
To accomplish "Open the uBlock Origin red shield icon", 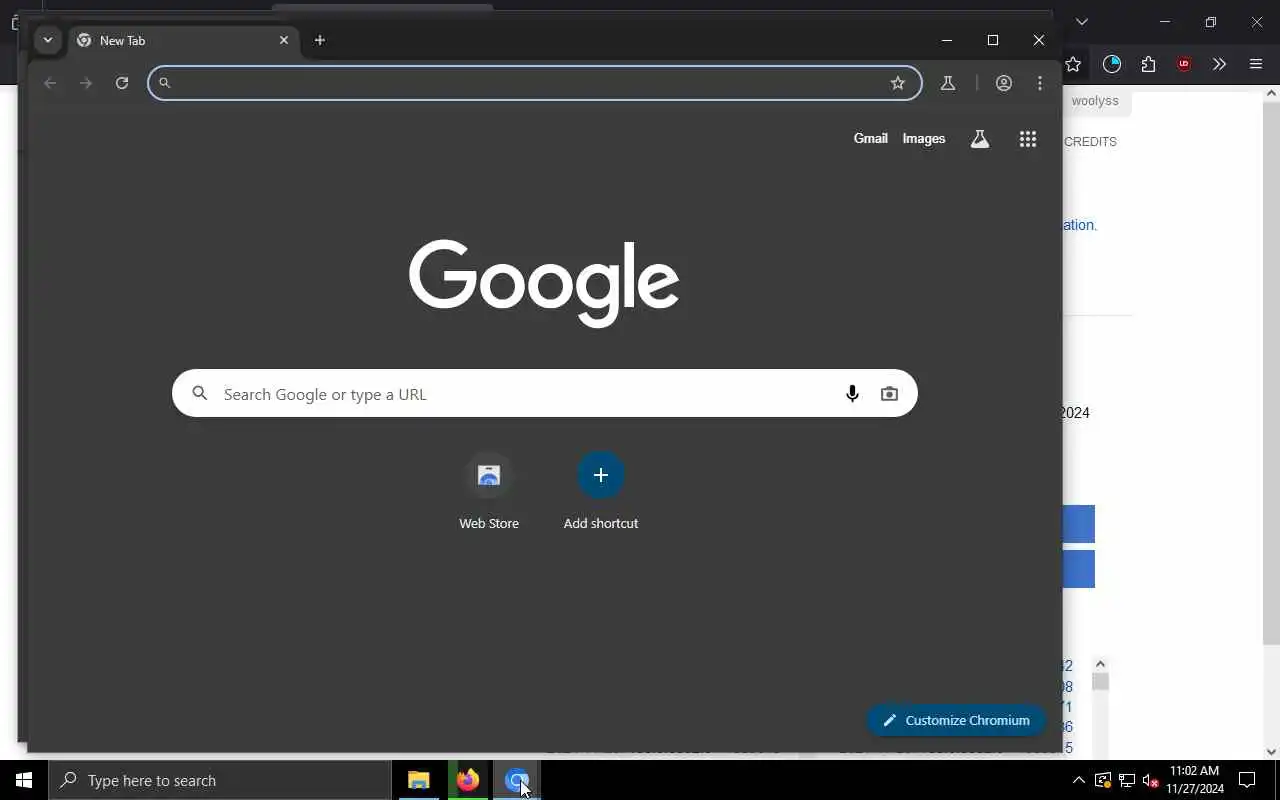I will (1184, 64).
